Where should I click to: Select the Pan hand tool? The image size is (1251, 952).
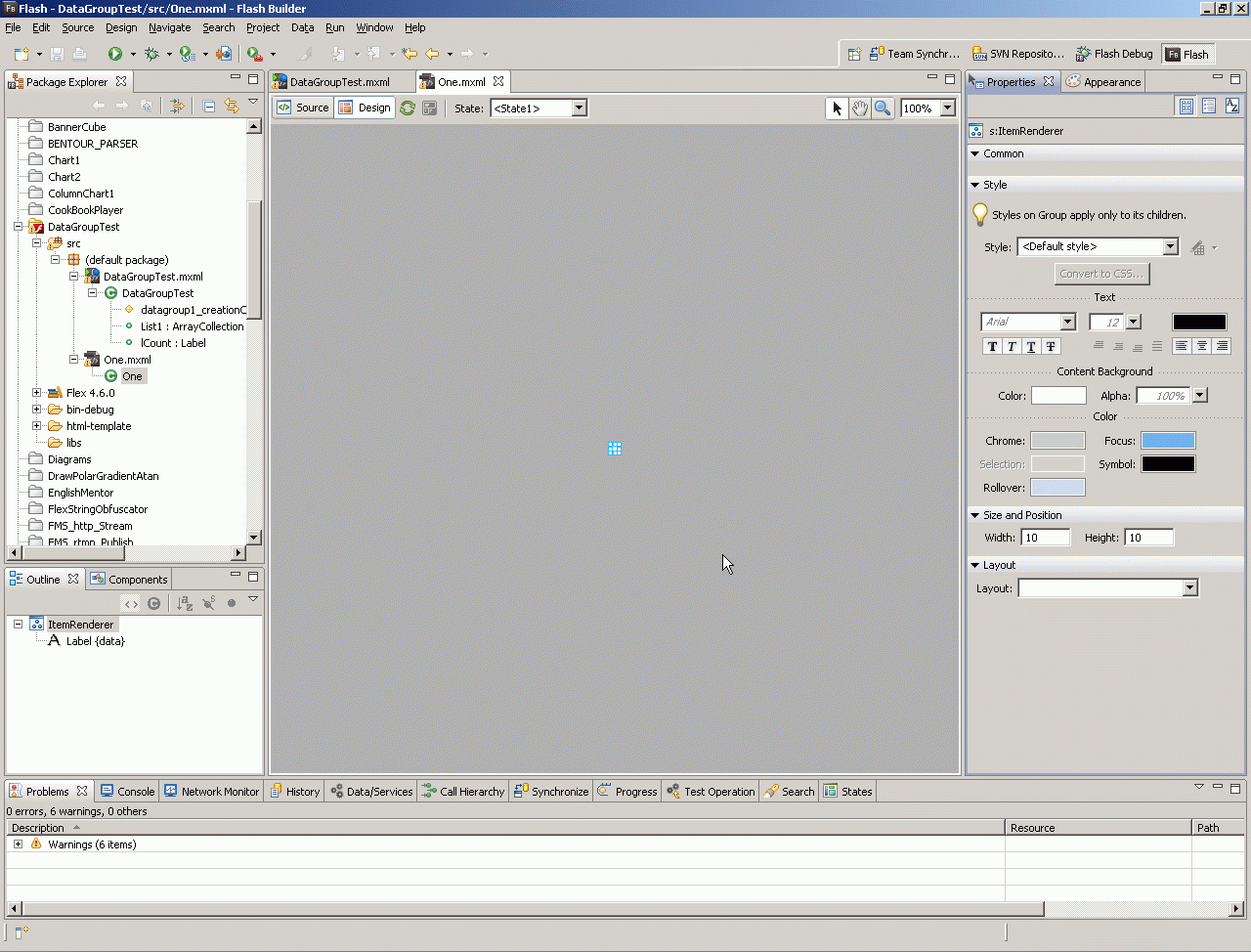860,108
